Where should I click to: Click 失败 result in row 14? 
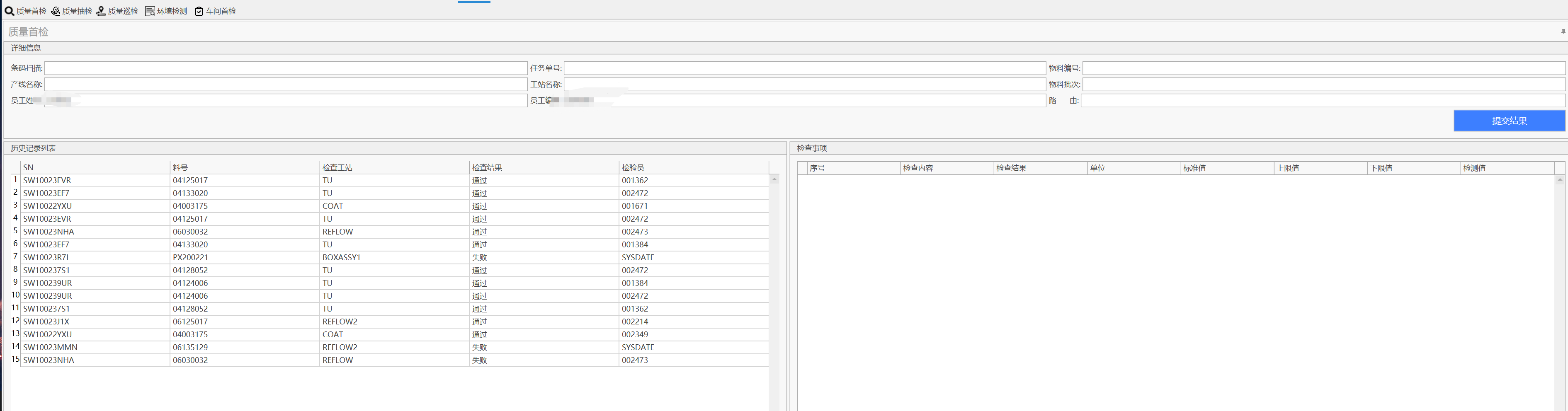coord(544,347)
